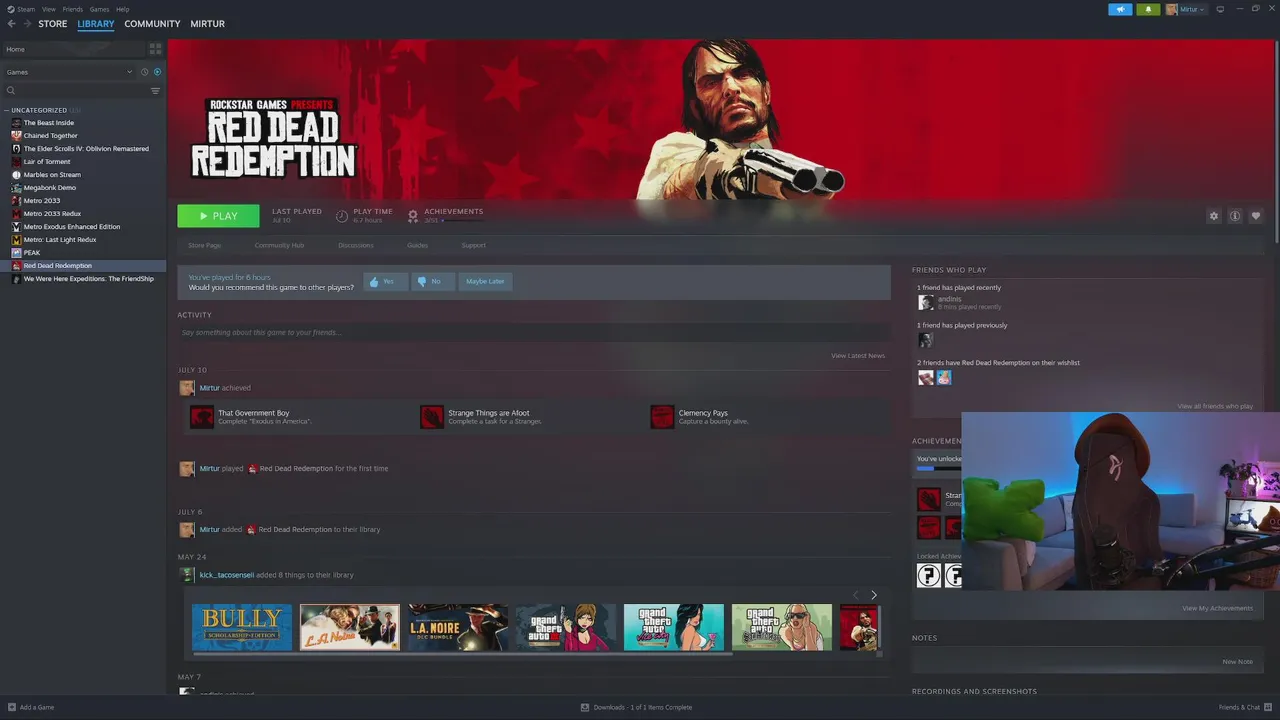This screenshot has height=720, width=1280.
Task: Click thumbs up Yes recommendation
Action: (385, 282)
